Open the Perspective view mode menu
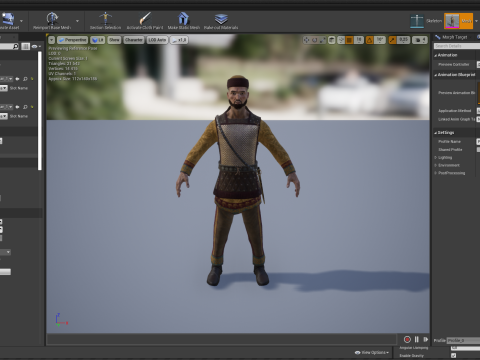The height and width of the screenshot is (360, 480). tap(72, 40)
